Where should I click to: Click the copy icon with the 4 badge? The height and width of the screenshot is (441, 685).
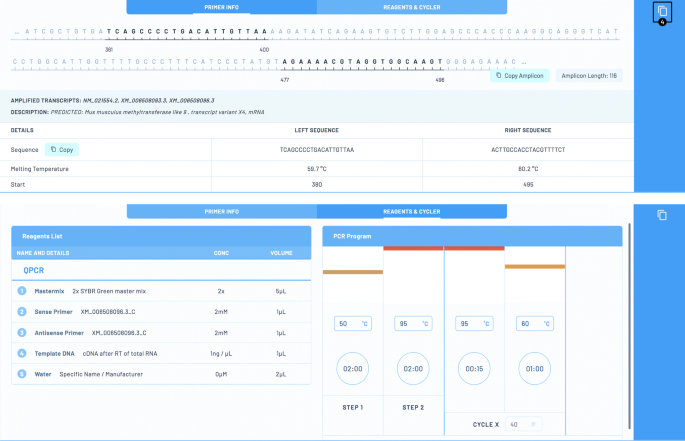pos(660,13)
